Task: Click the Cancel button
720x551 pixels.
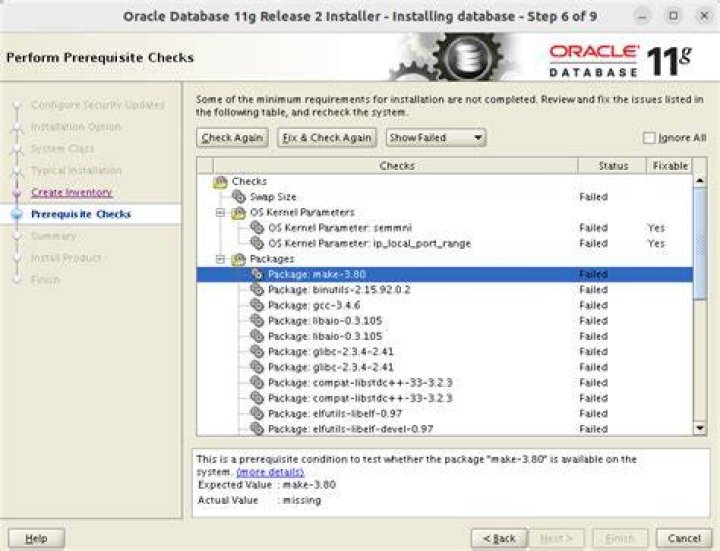Action: [x=684, y=538]
